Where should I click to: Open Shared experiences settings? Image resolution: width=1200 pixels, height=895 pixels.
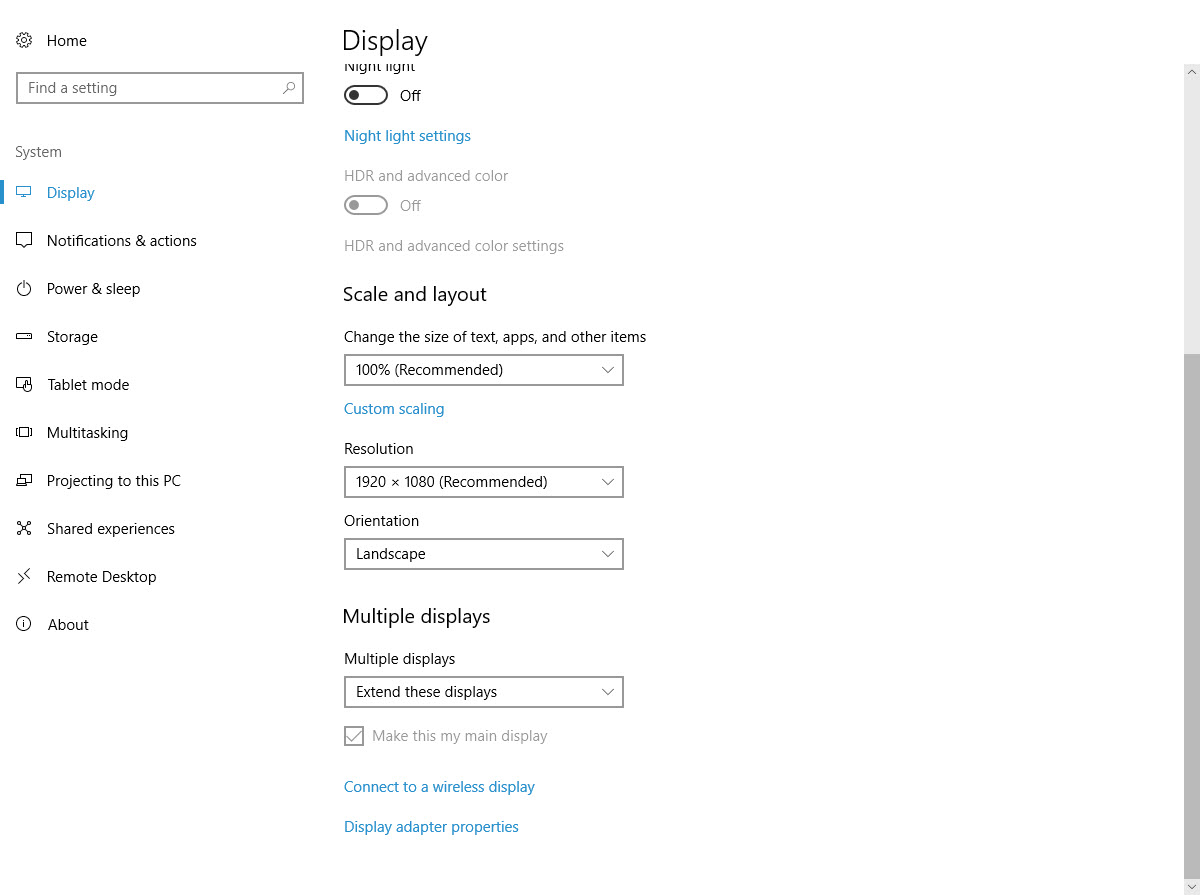point(24,528)
